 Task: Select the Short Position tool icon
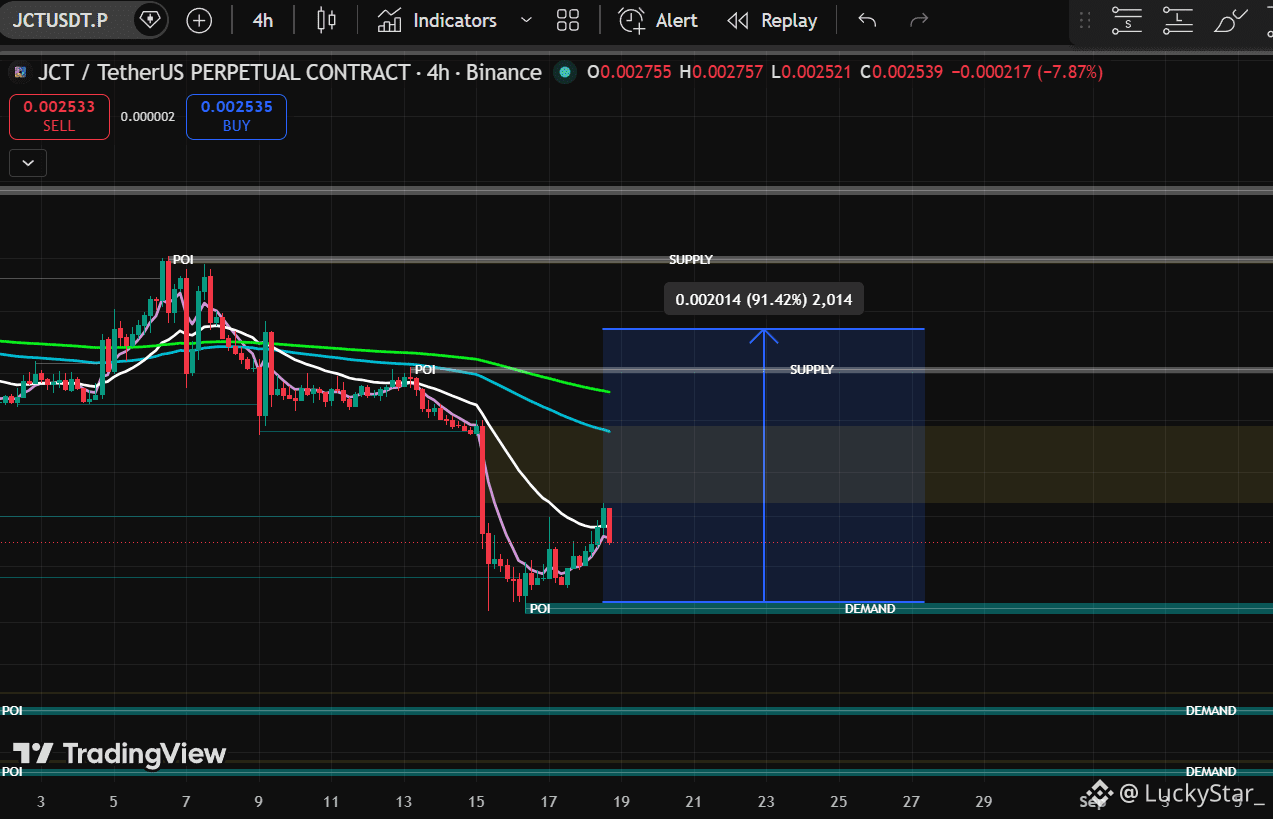coord(1128,20)
